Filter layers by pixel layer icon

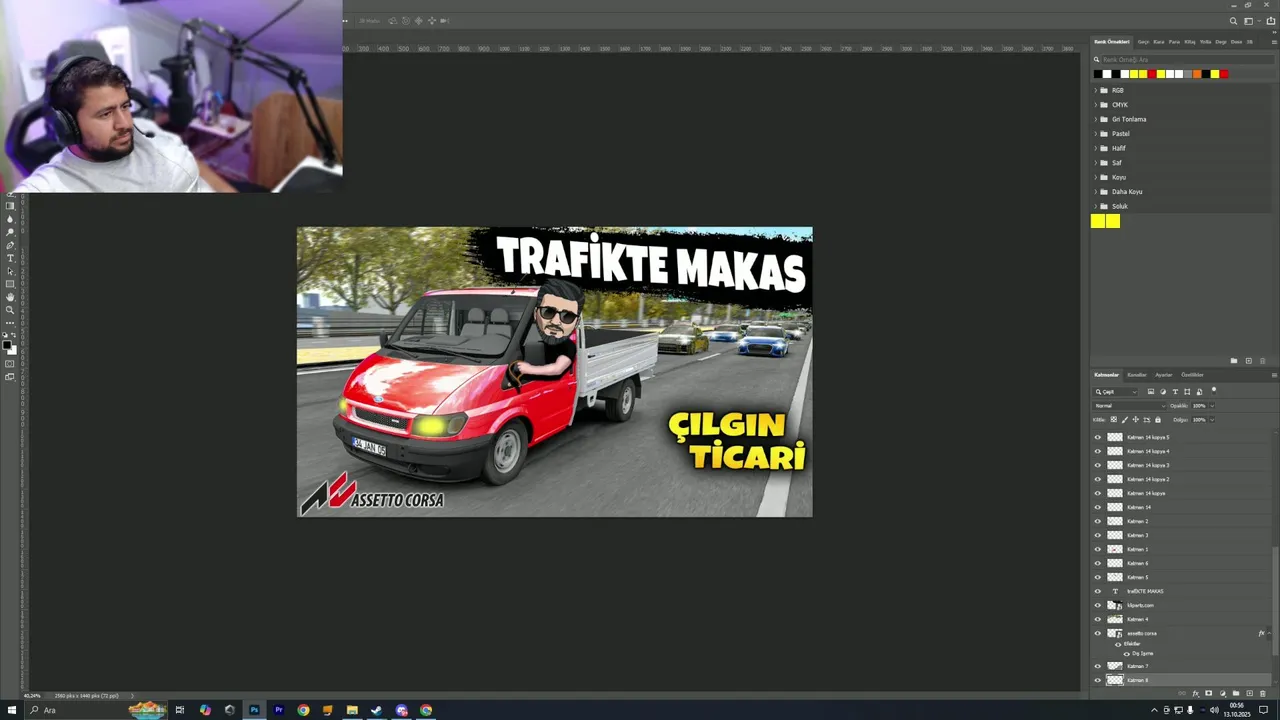[1151, 392]
